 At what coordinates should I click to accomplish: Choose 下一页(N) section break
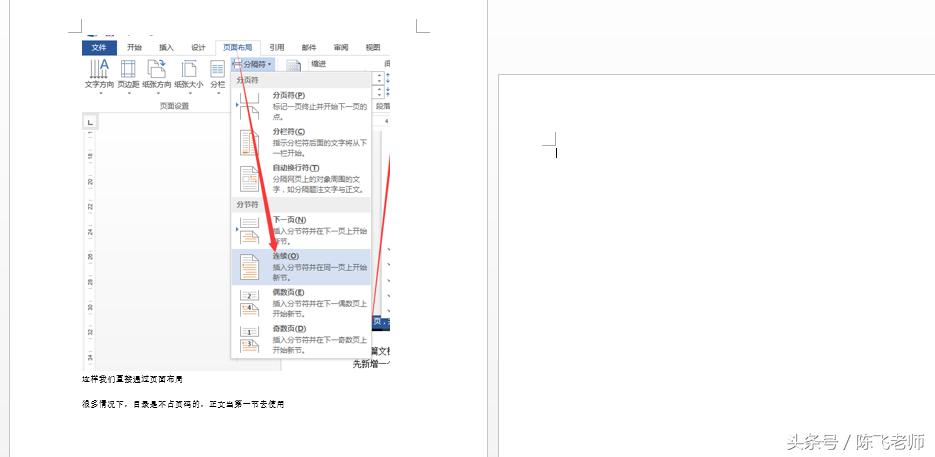click(x=301, y=231)
